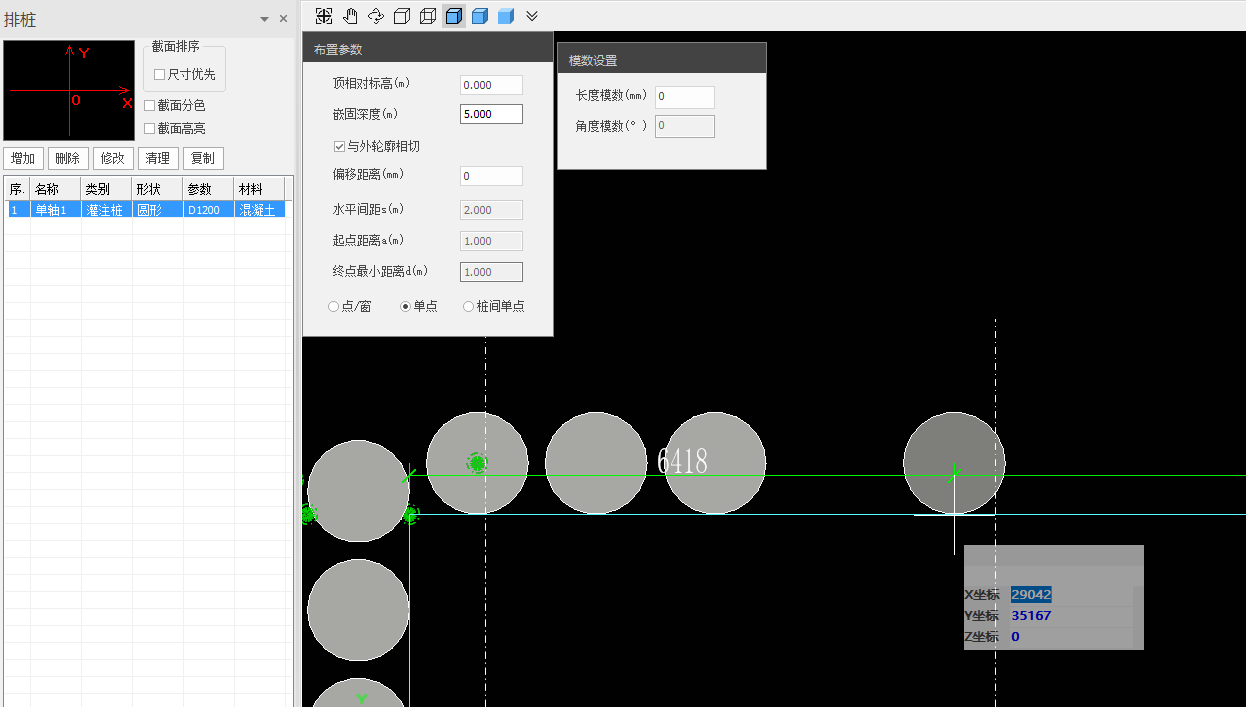The image size is (1246, 707).
Task: Select the 桩间单点 radio option
Action: click(x=468, y=307)
